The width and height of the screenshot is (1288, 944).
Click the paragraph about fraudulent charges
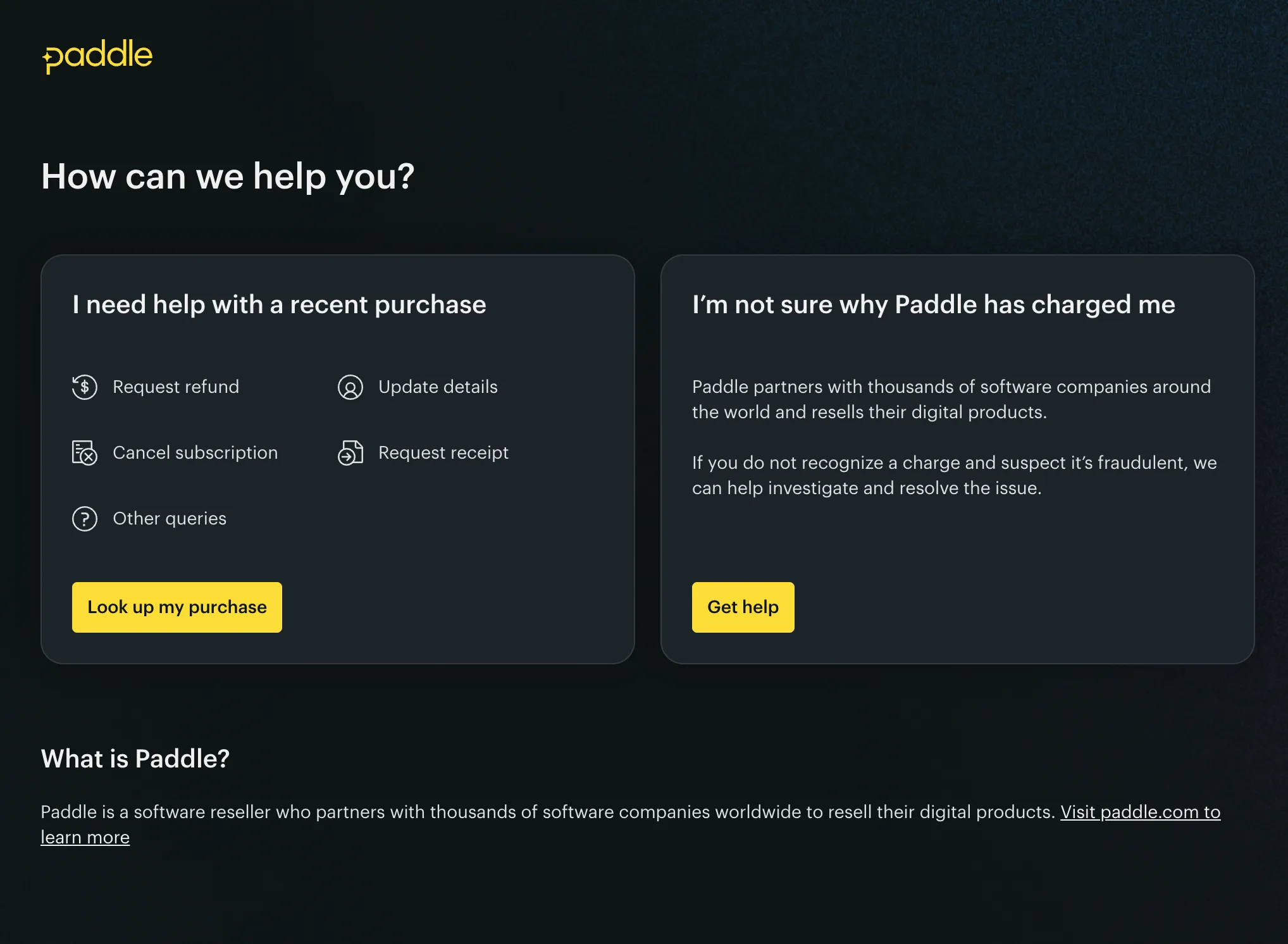point(954,475)
